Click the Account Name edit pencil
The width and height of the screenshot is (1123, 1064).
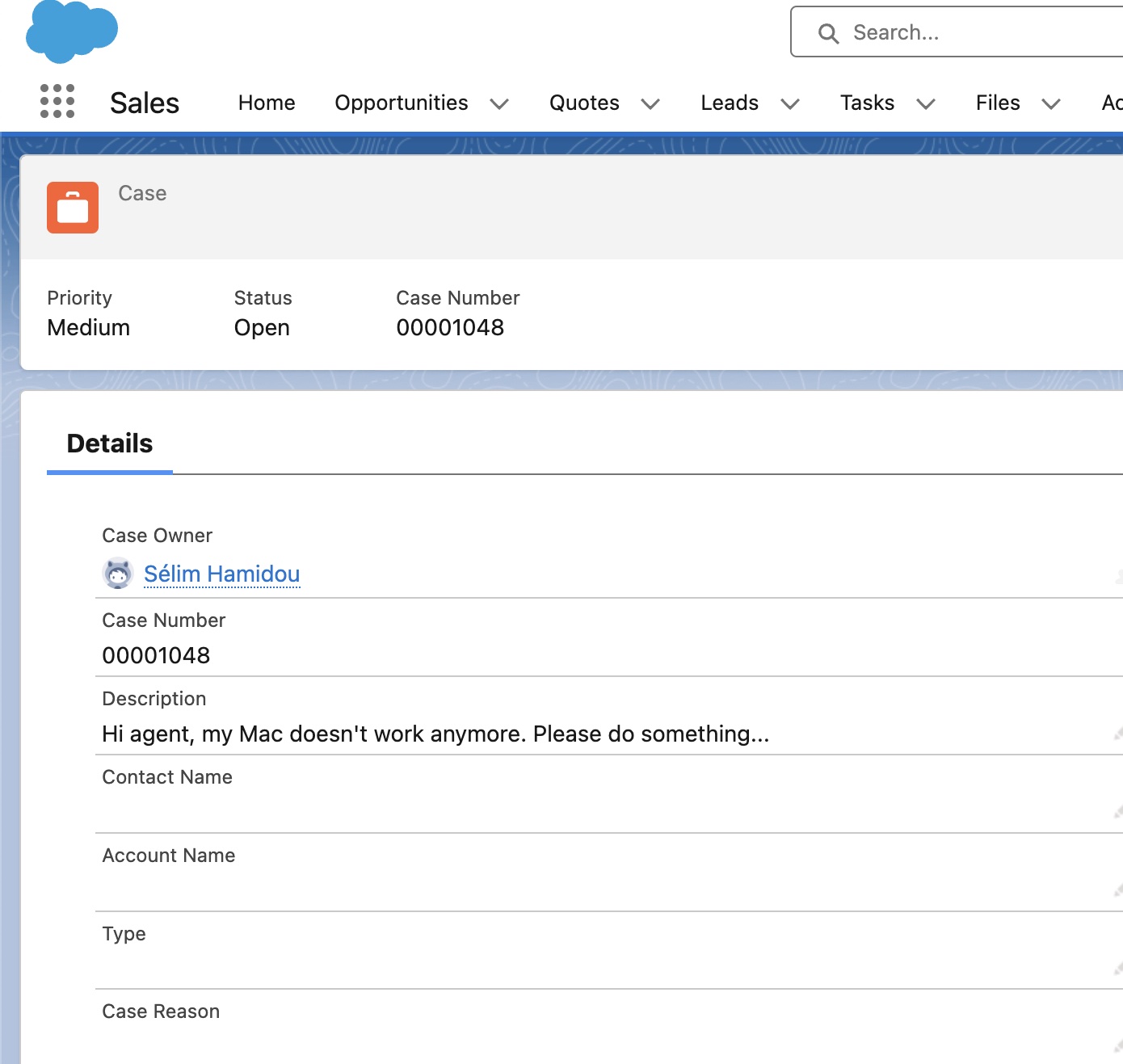(1119, 890)
